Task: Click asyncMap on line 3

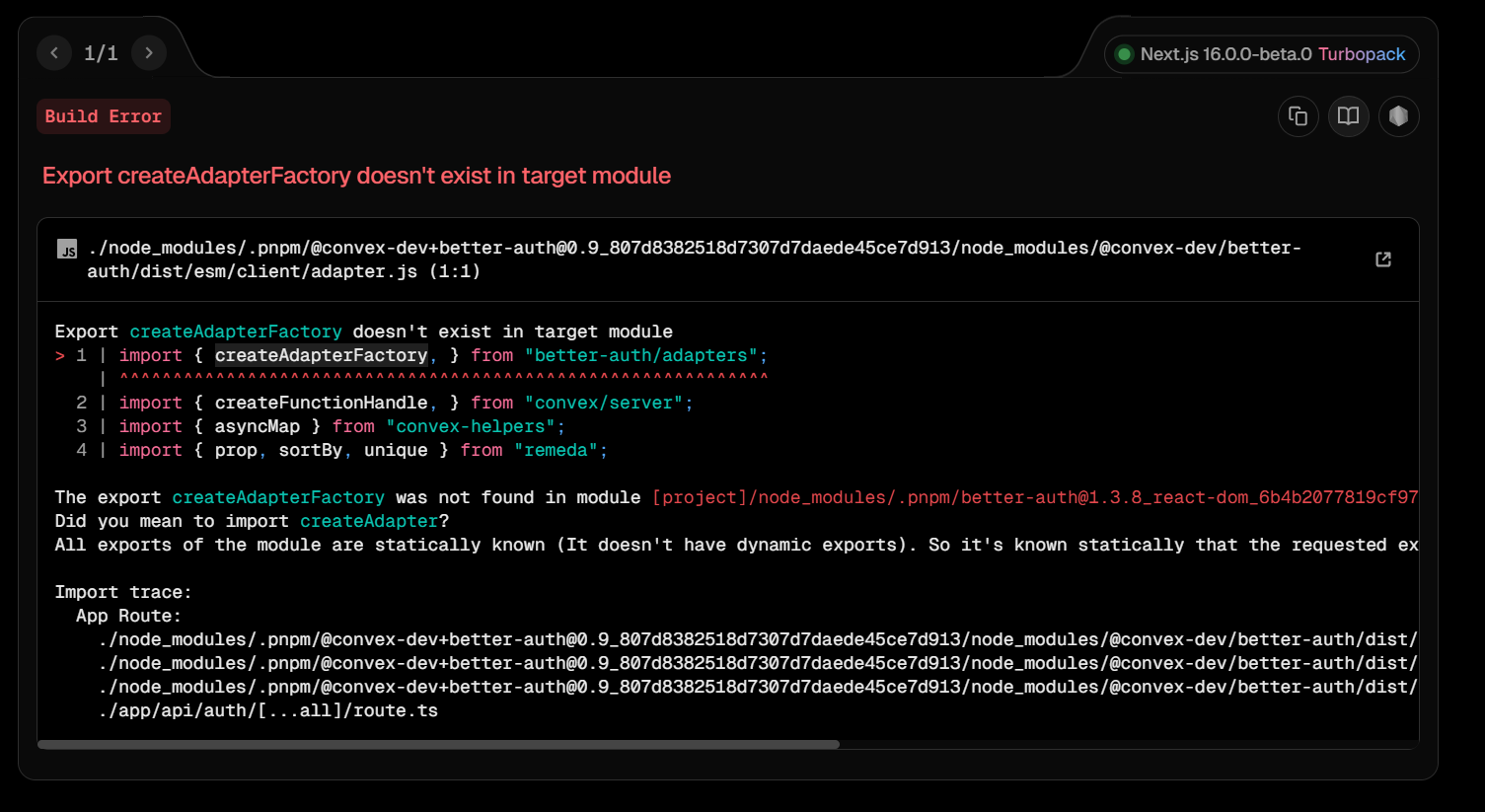Action: (x=258, y=426)
